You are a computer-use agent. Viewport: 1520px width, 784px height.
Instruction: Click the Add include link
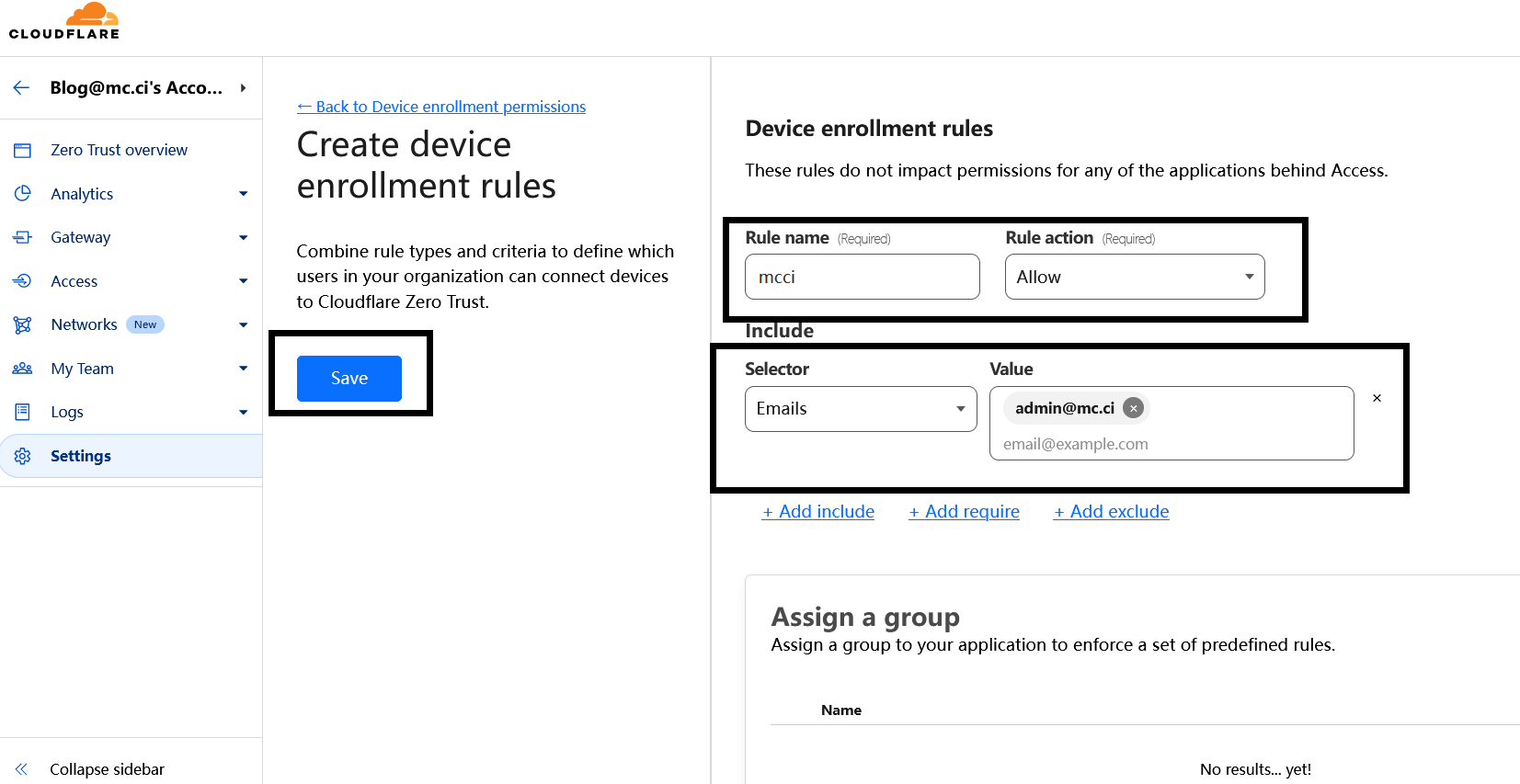pos(818,512)
